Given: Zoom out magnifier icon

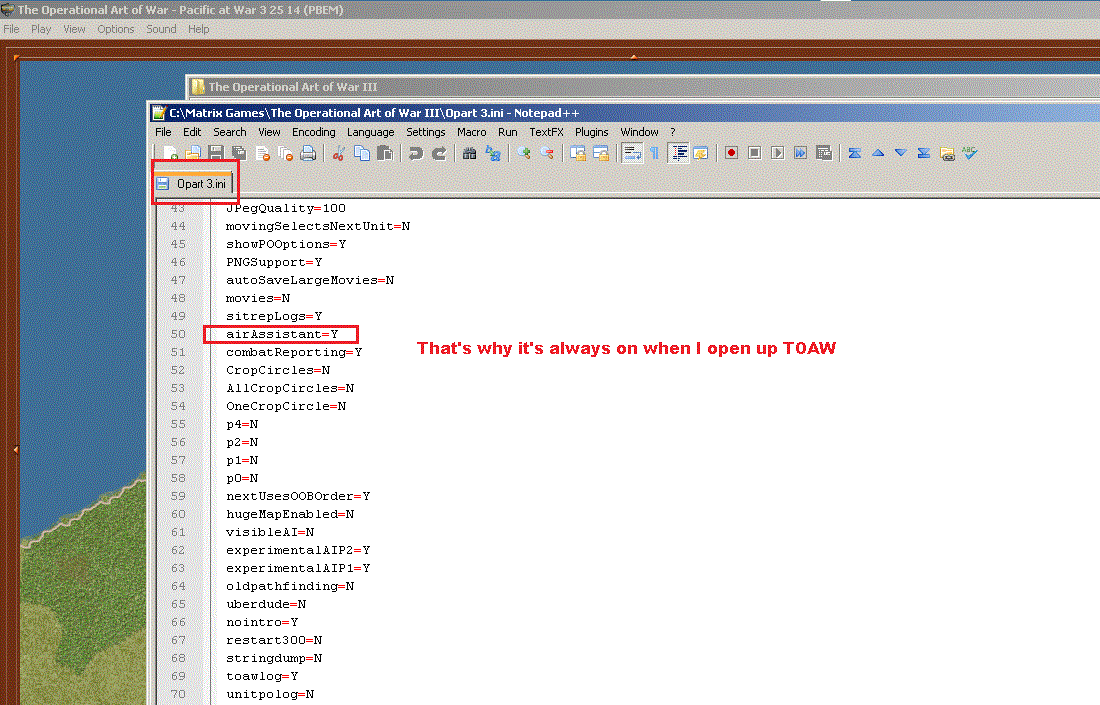Looking at the screenshot, I should pos(546,153).
